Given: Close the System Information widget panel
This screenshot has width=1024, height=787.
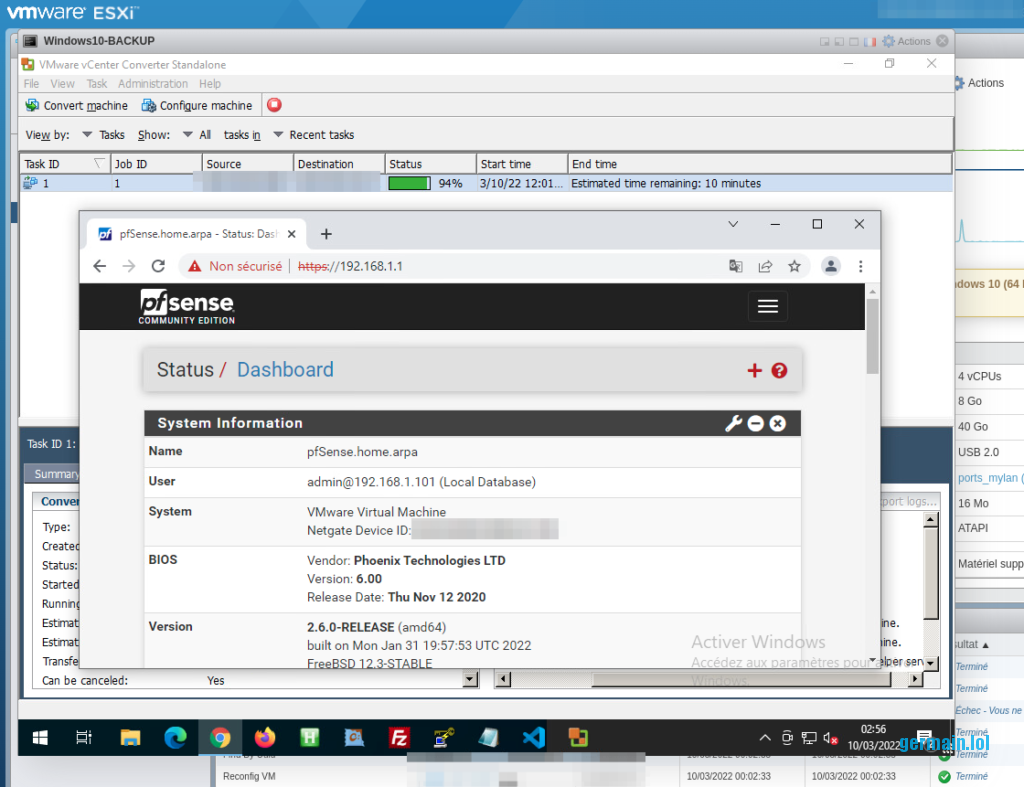Looking at the screenshot, I should tap(778, 423).
